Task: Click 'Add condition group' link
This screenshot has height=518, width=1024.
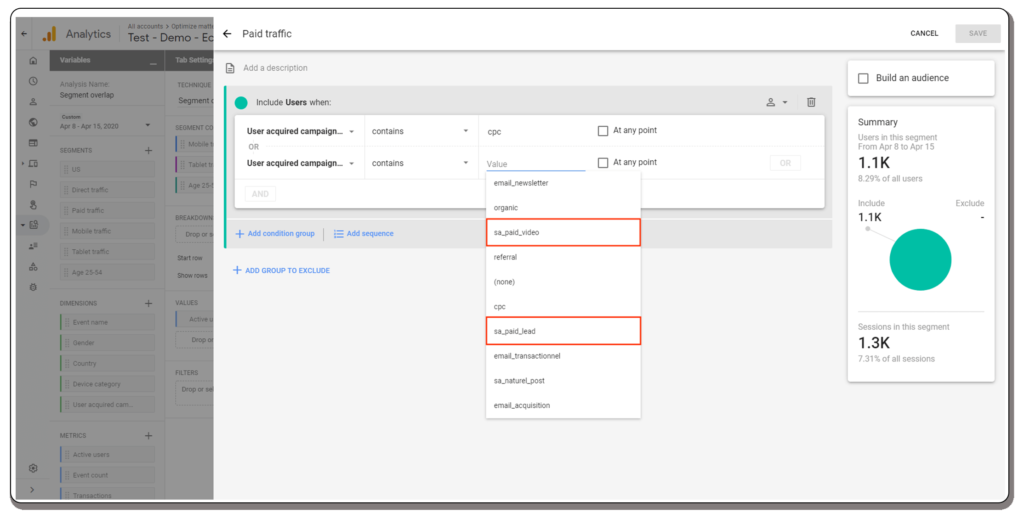Action: click(x=275, y=233)
